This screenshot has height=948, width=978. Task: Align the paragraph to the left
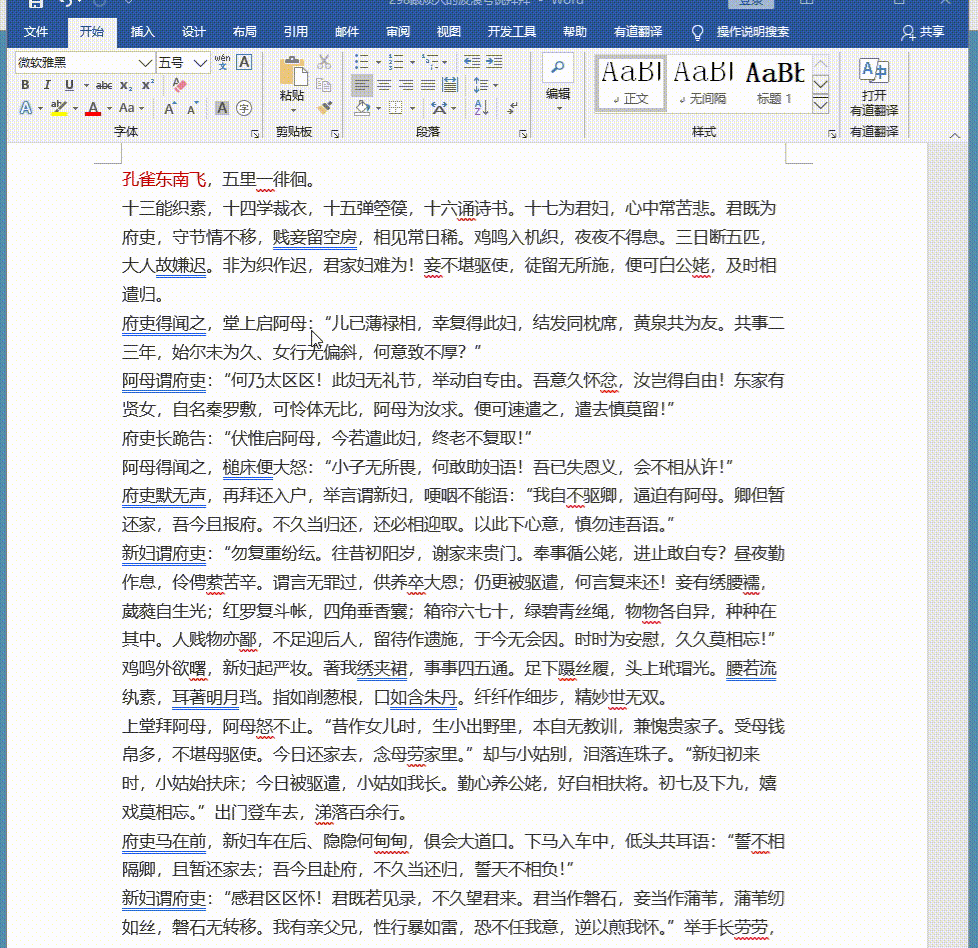(361, 85)
